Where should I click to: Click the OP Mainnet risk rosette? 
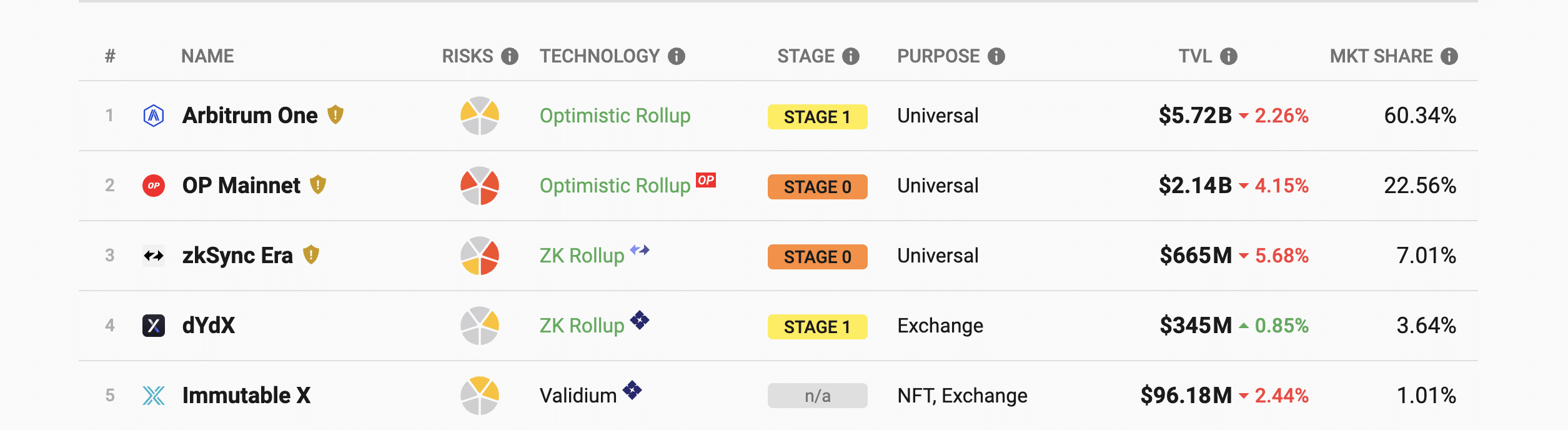click(480, 186)
